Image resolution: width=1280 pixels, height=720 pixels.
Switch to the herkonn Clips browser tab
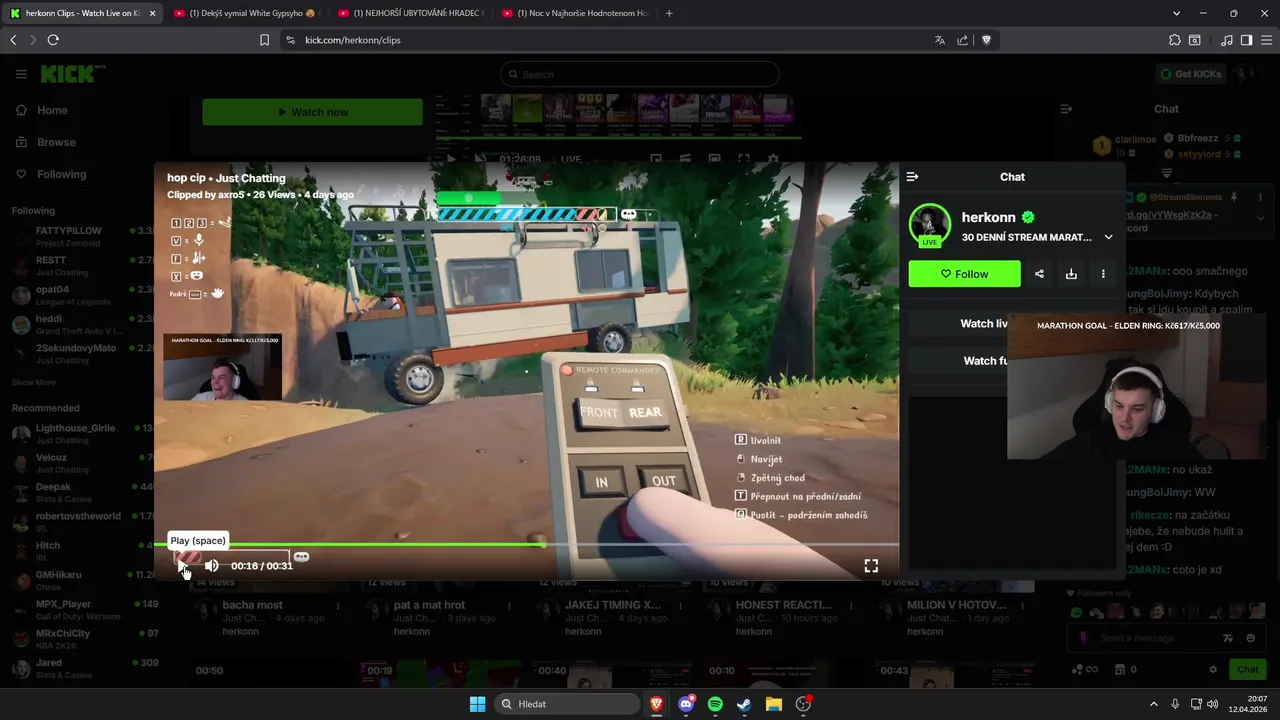coord(82,13)
